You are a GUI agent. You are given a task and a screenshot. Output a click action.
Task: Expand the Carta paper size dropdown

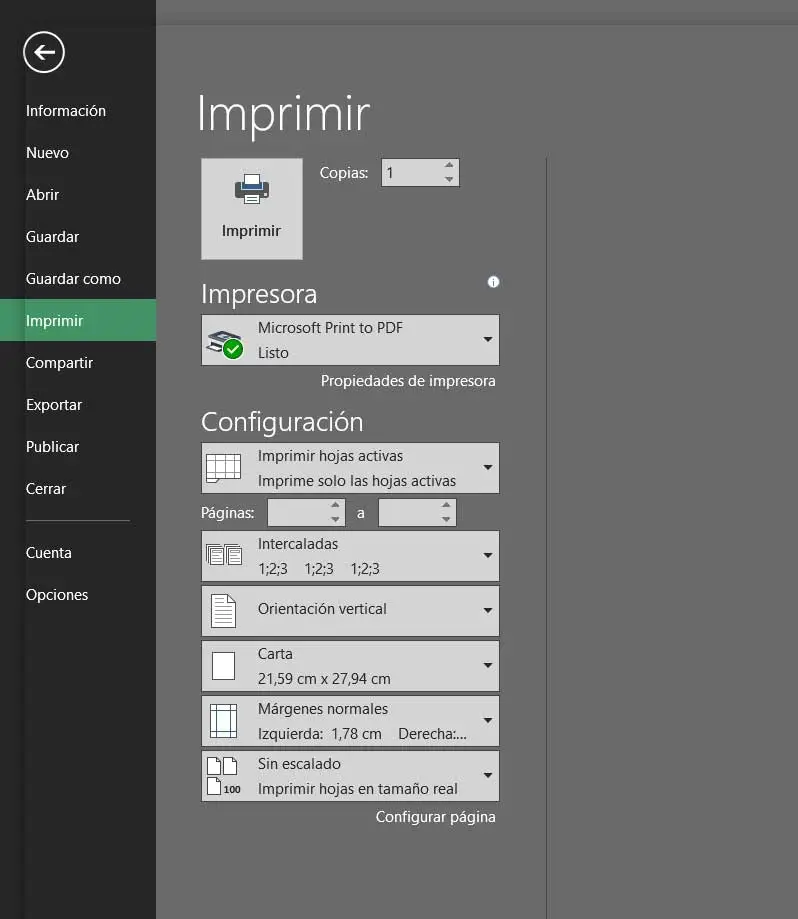click(x=487, y=666)
